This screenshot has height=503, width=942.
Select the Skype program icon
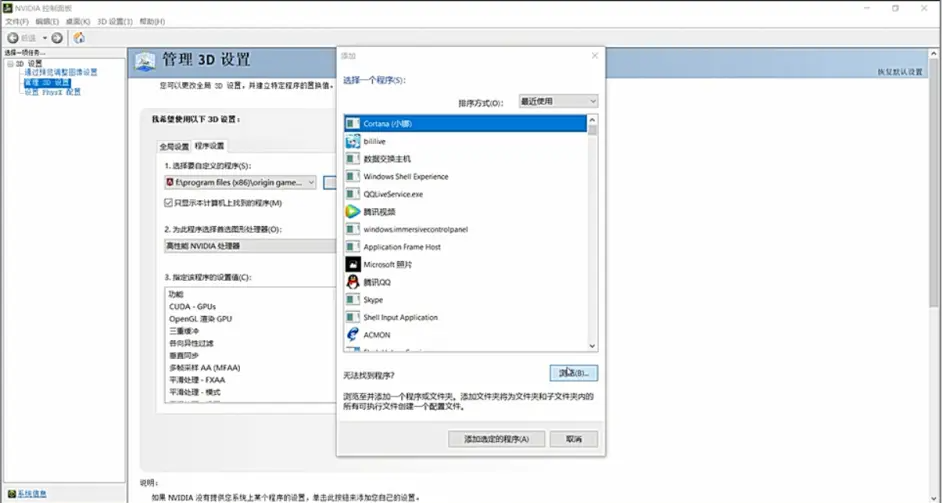353,299
